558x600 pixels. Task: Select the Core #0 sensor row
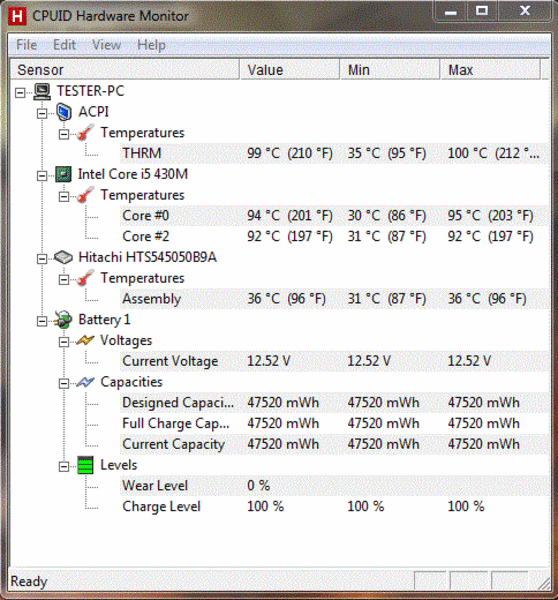click(x=335, y=216)
